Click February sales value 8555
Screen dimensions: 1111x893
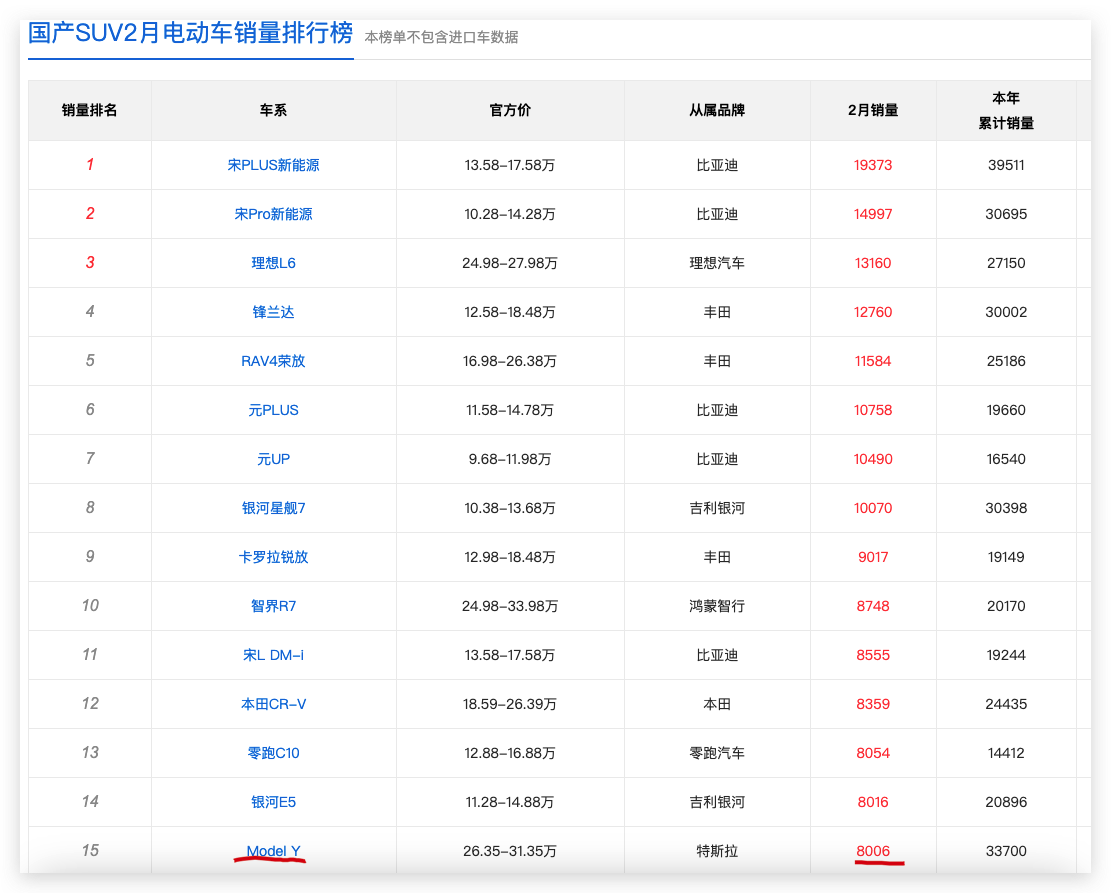click(872, 655)
